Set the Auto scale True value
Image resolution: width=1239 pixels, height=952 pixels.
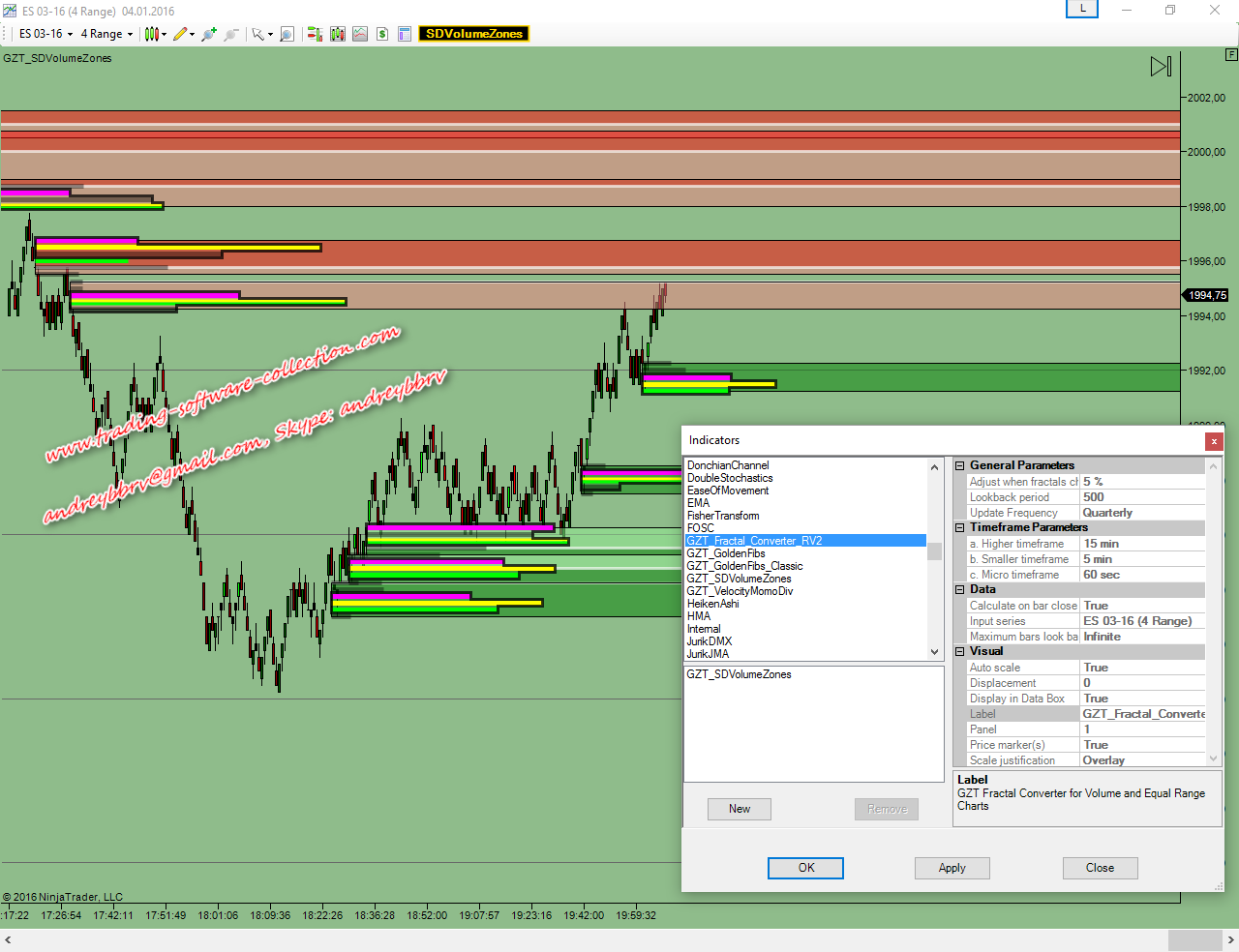point(1142,668)
